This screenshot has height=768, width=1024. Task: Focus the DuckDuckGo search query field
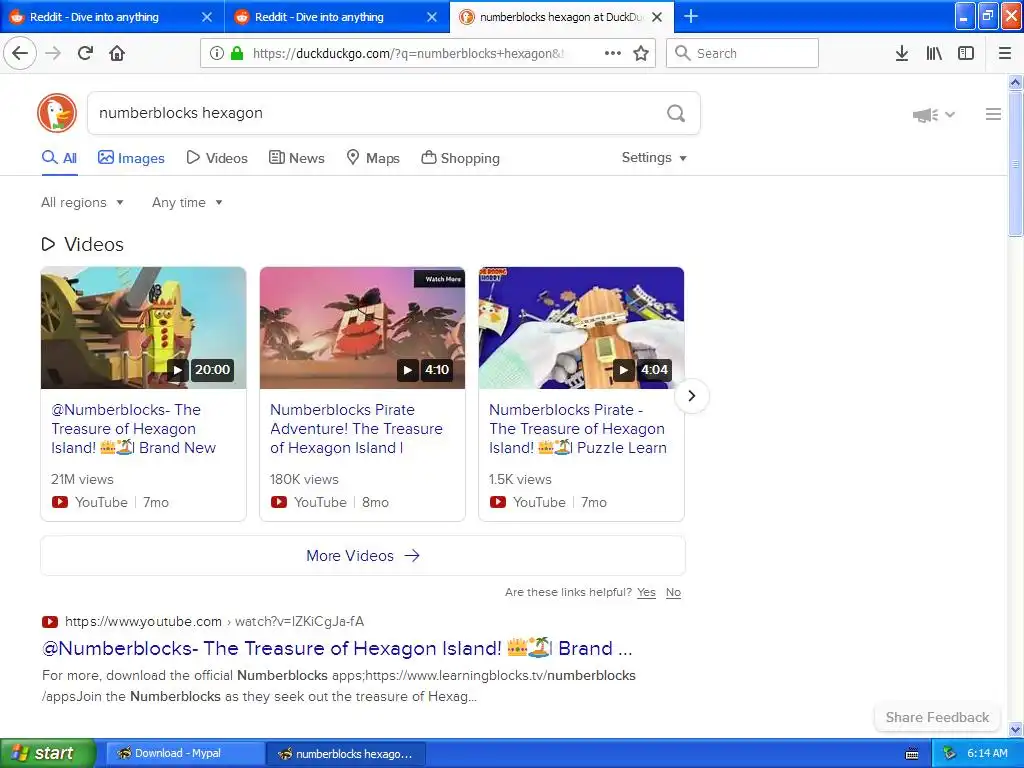(x=376, y=113)
